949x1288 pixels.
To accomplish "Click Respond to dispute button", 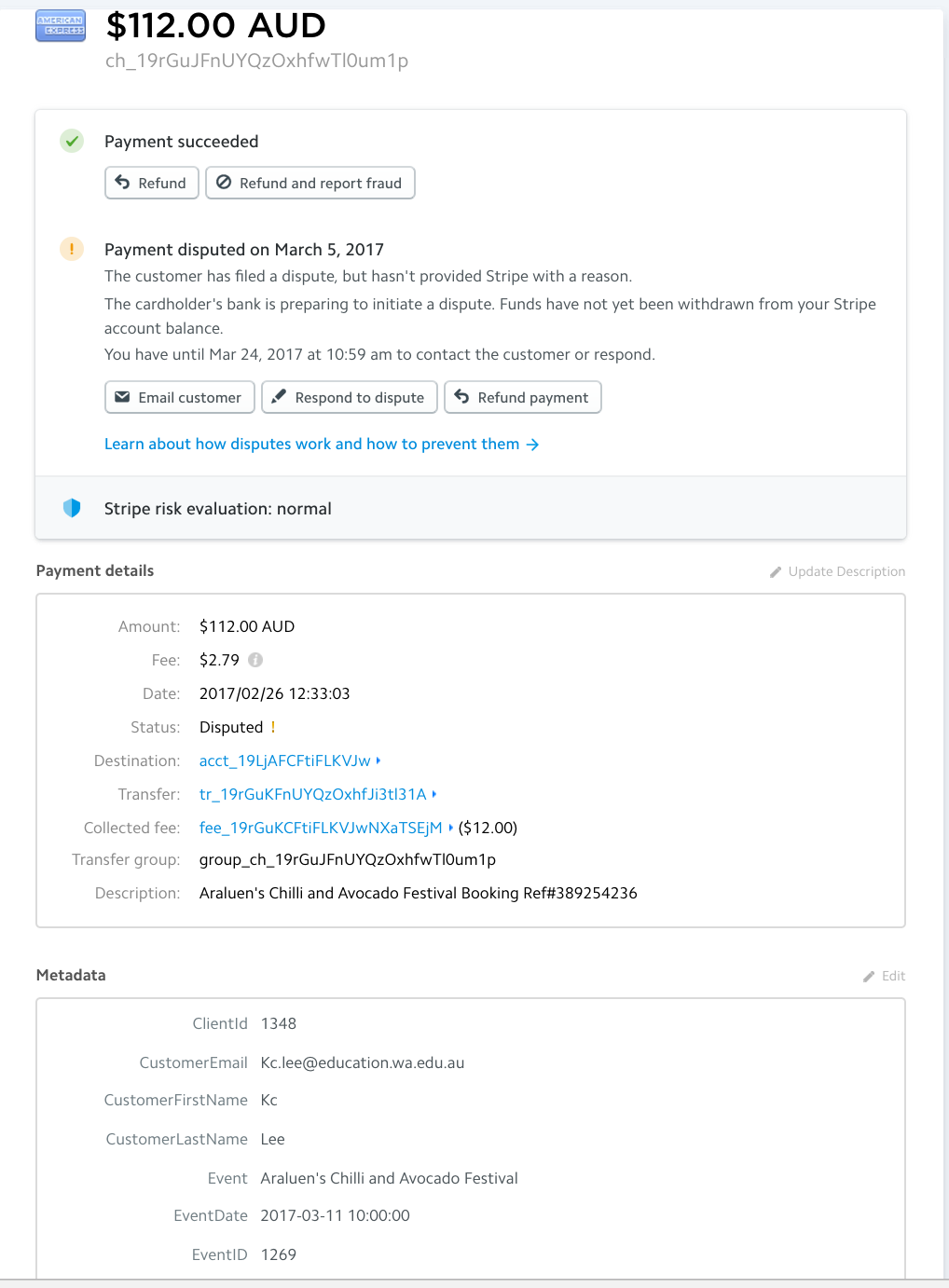I will [x=349, y=397].
